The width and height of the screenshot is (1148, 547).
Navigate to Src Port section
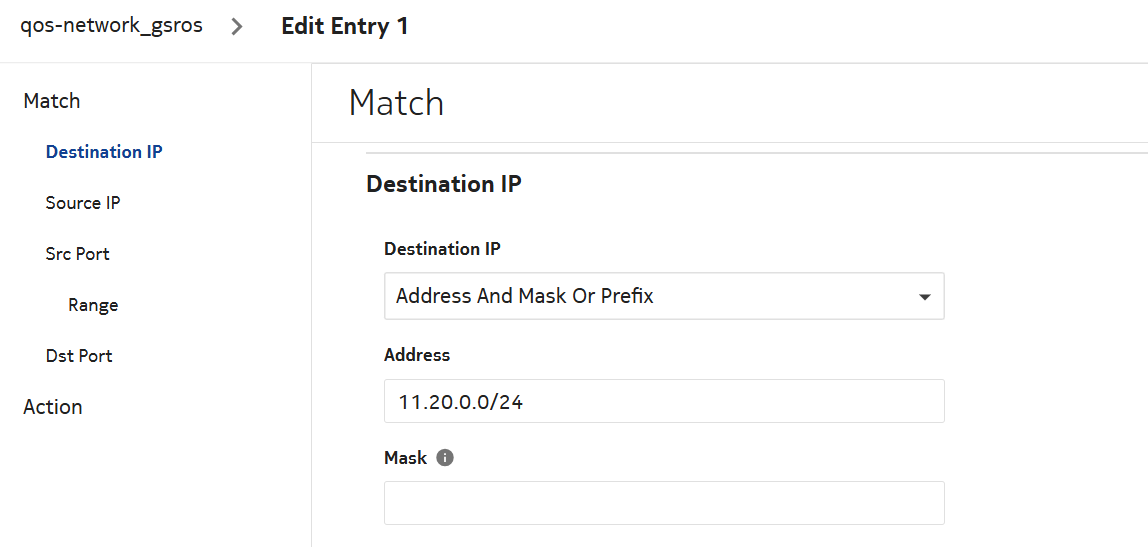pos(78,254)
